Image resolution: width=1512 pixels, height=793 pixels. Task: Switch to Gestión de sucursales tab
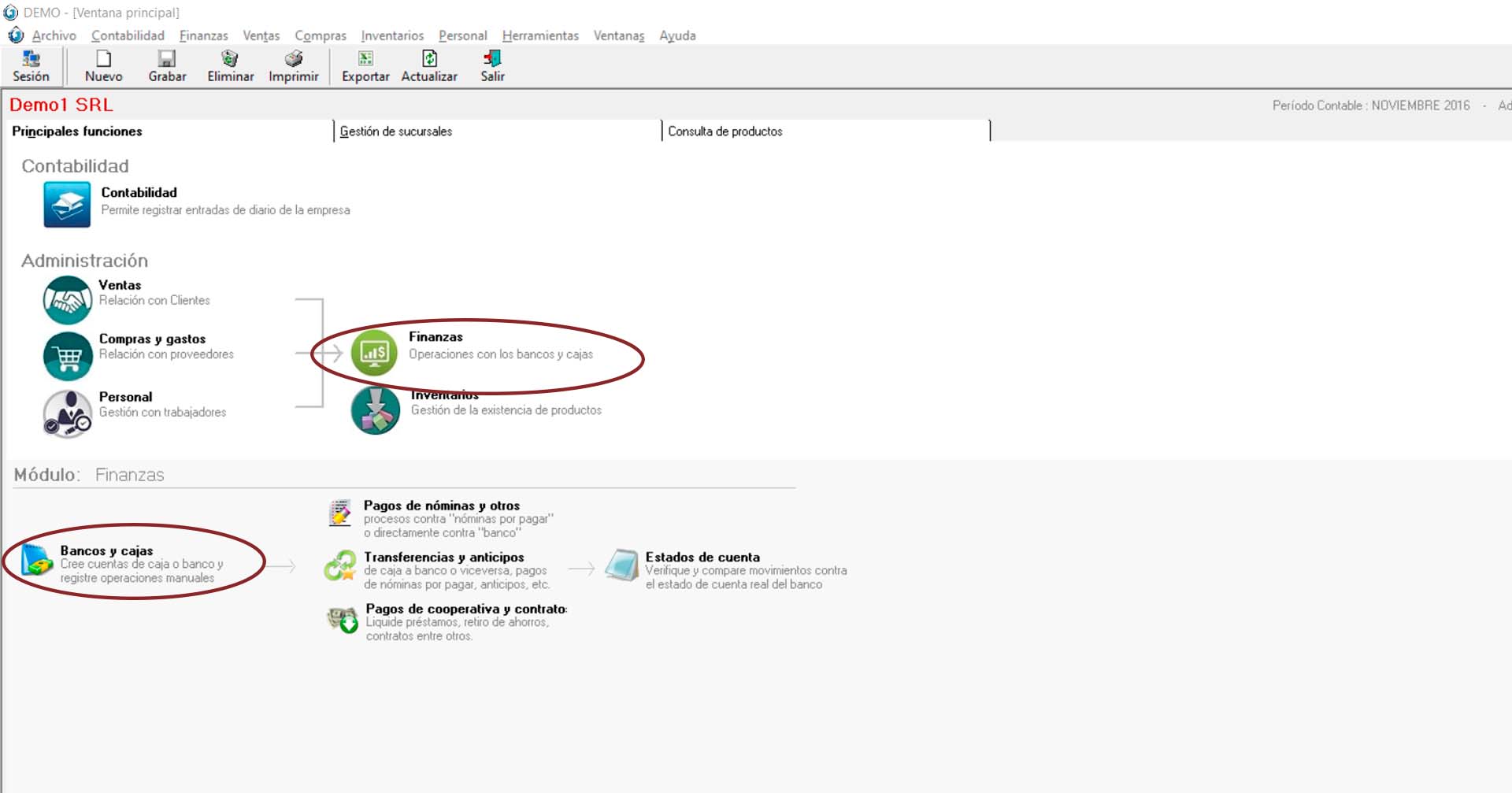coord(396,132)
